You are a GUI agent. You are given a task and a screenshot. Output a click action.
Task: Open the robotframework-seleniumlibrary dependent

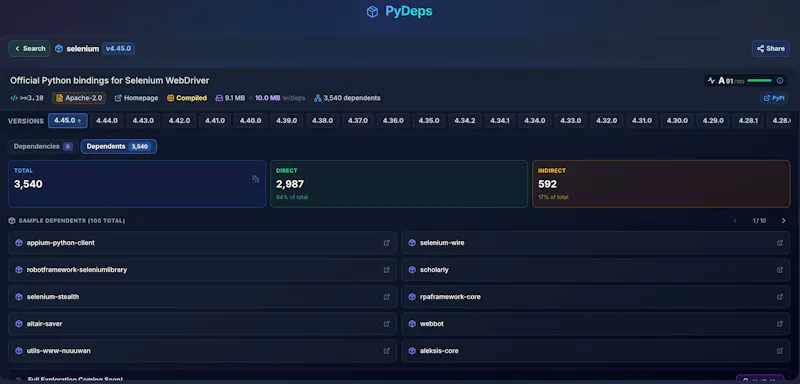click(203, 270)
